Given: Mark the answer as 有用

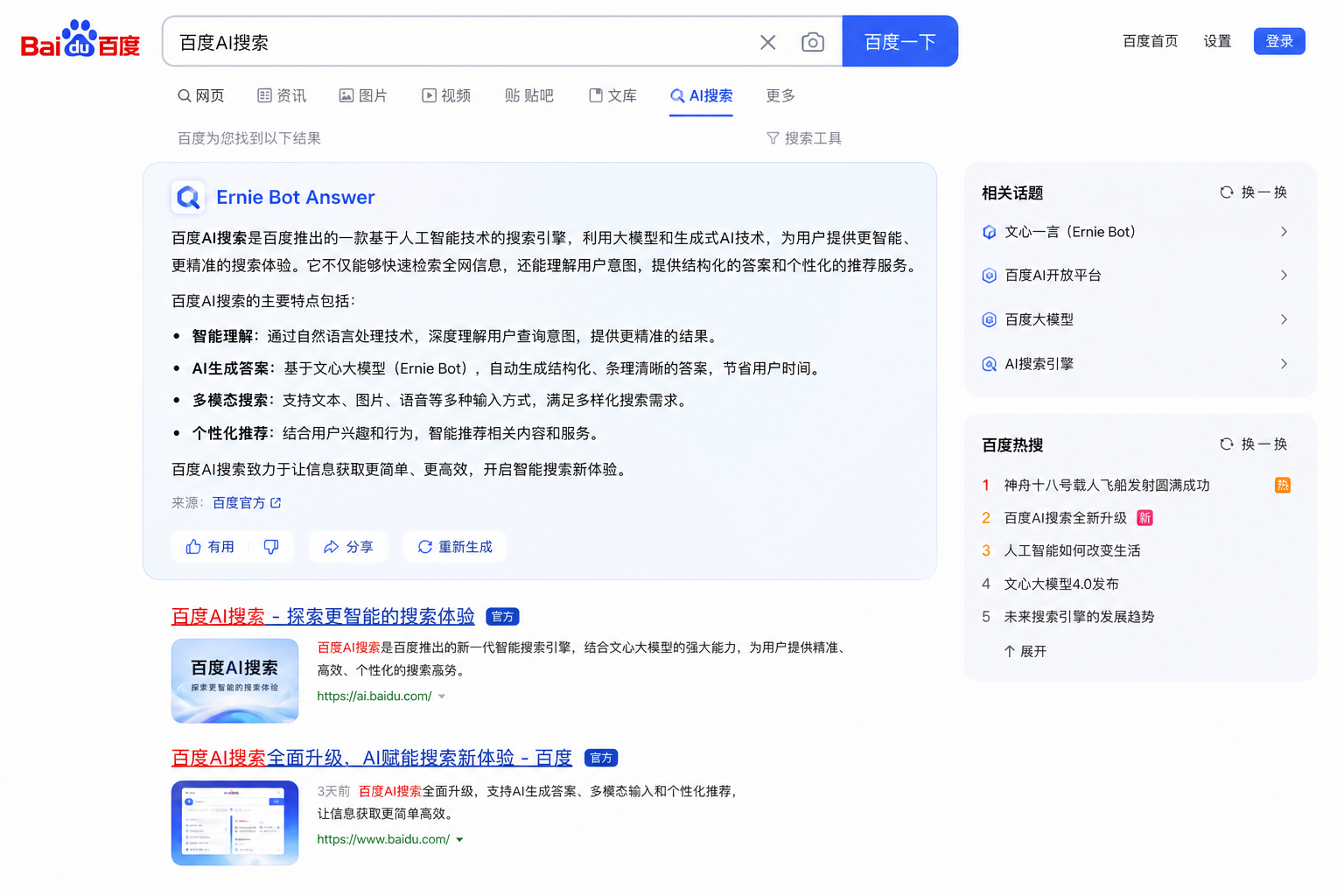Looking at the screenshot, I should (210, 547).
